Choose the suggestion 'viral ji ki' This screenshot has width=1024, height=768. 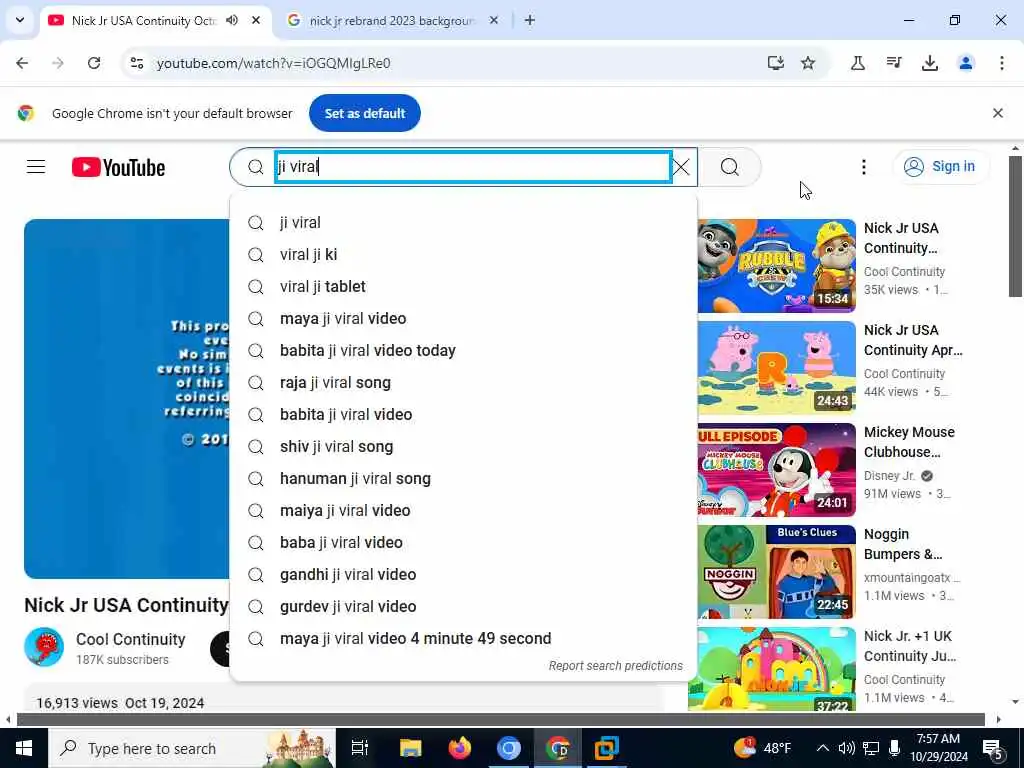464,255
